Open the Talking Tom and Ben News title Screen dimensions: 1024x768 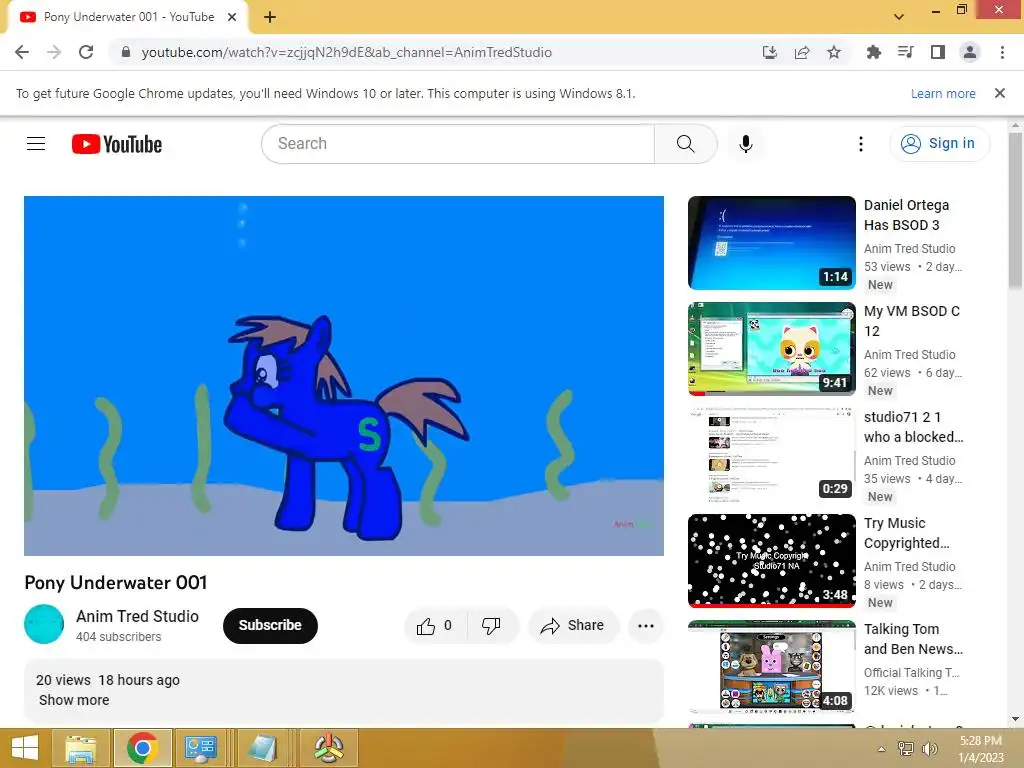click(x=914, y=639)
